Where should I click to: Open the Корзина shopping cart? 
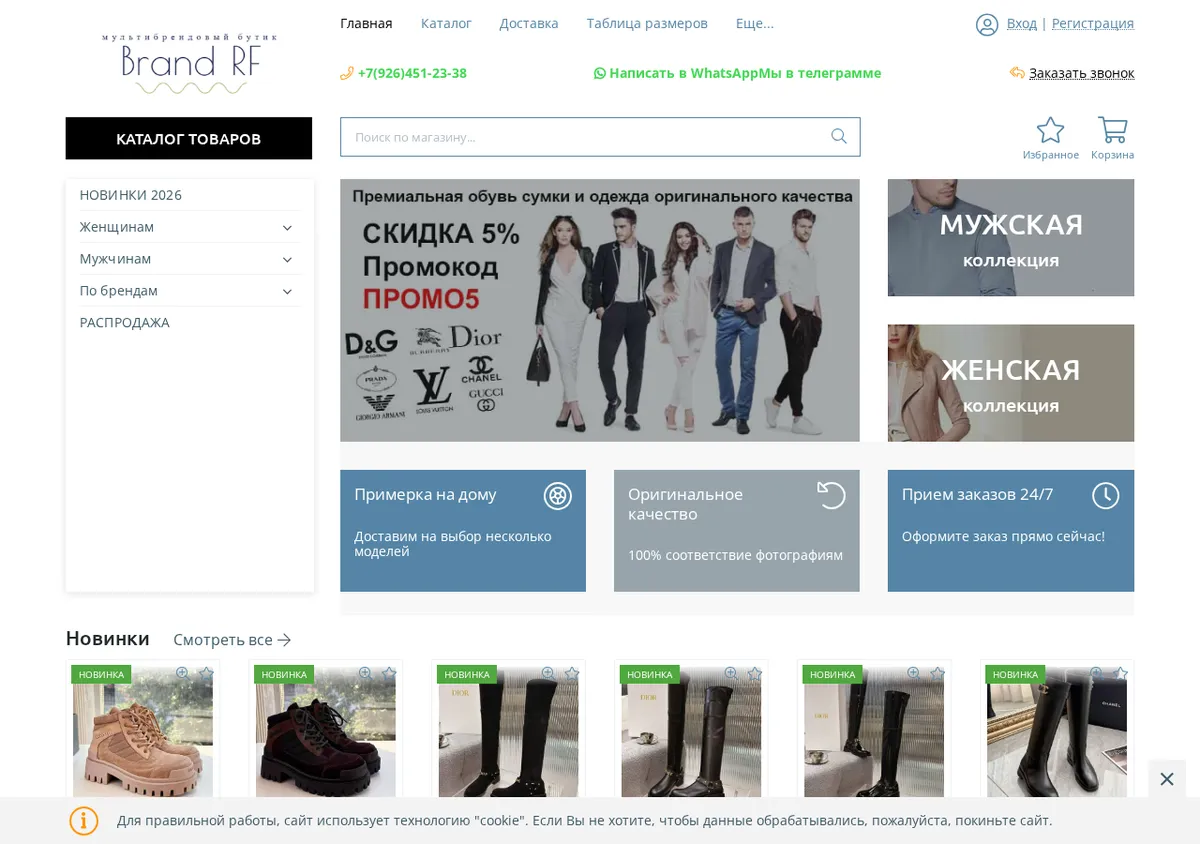click(x=1112, y=130)
